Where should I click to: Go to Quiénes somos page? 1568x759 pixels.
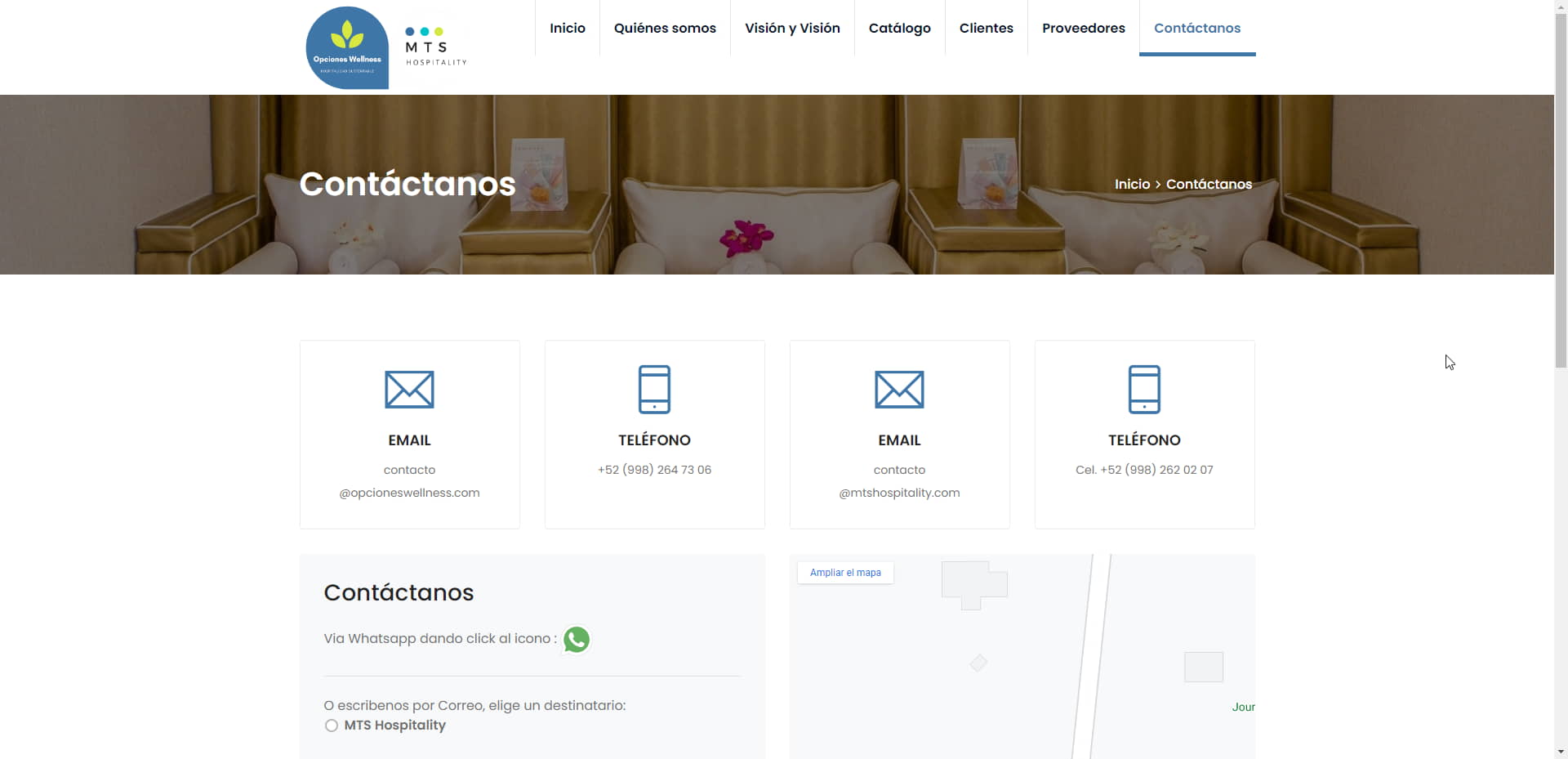tap(665, 28)
